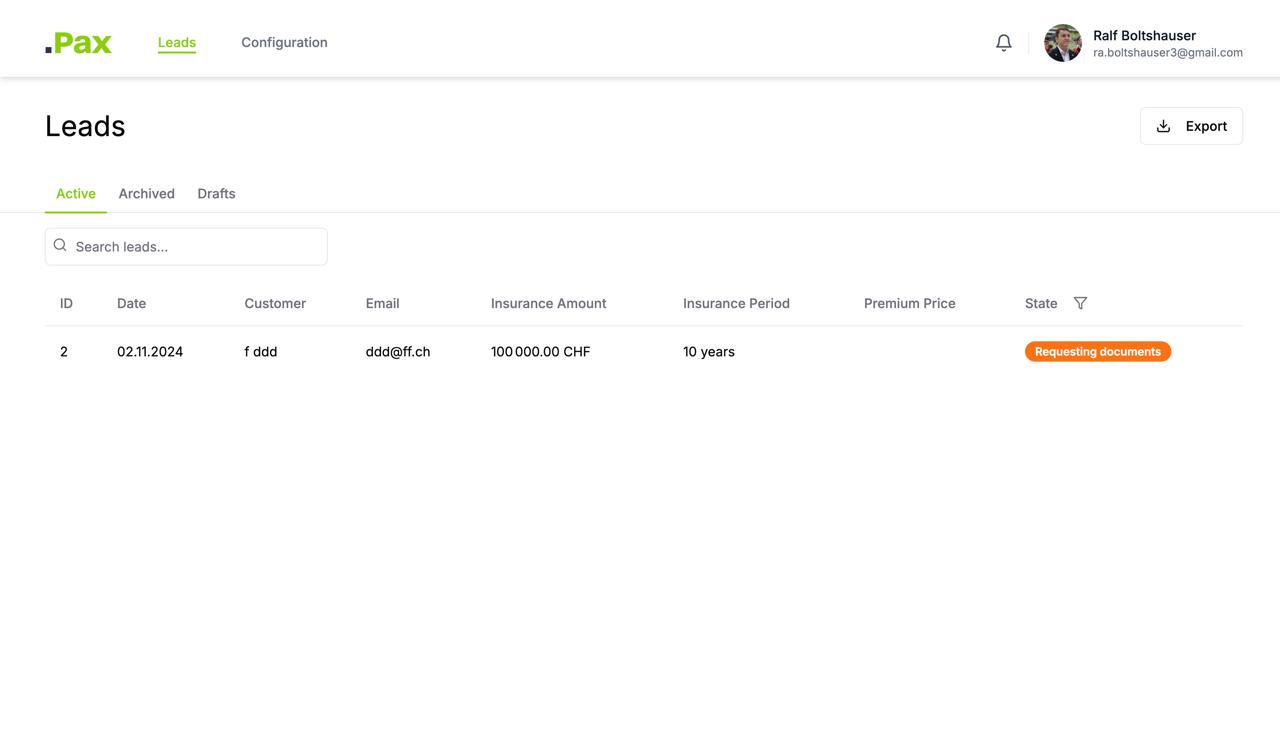Focus the Search leads text field
The width and height of the screenshot is (1280, 749).
[195, 247]
